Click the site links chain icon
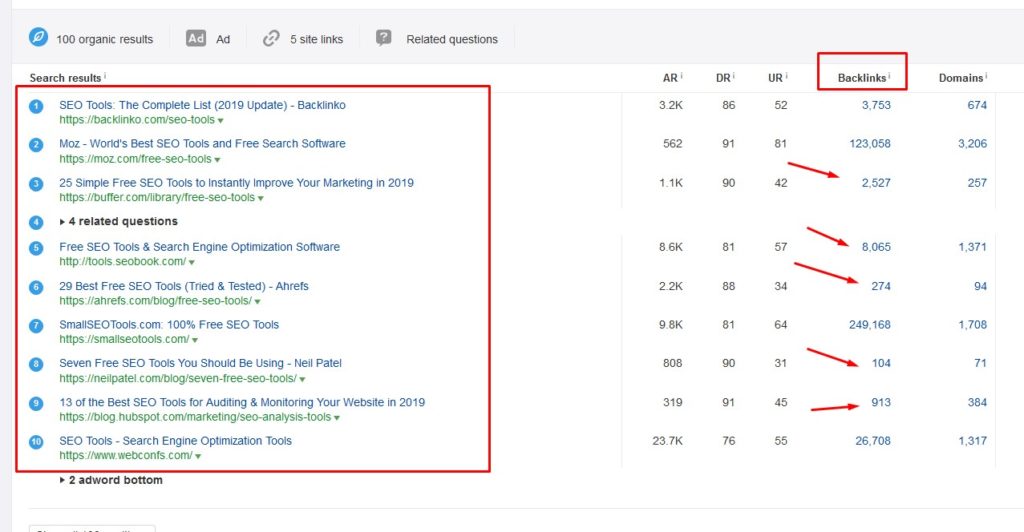Image resolution: width=1024 pixels, height=532 pixels. 271,39
